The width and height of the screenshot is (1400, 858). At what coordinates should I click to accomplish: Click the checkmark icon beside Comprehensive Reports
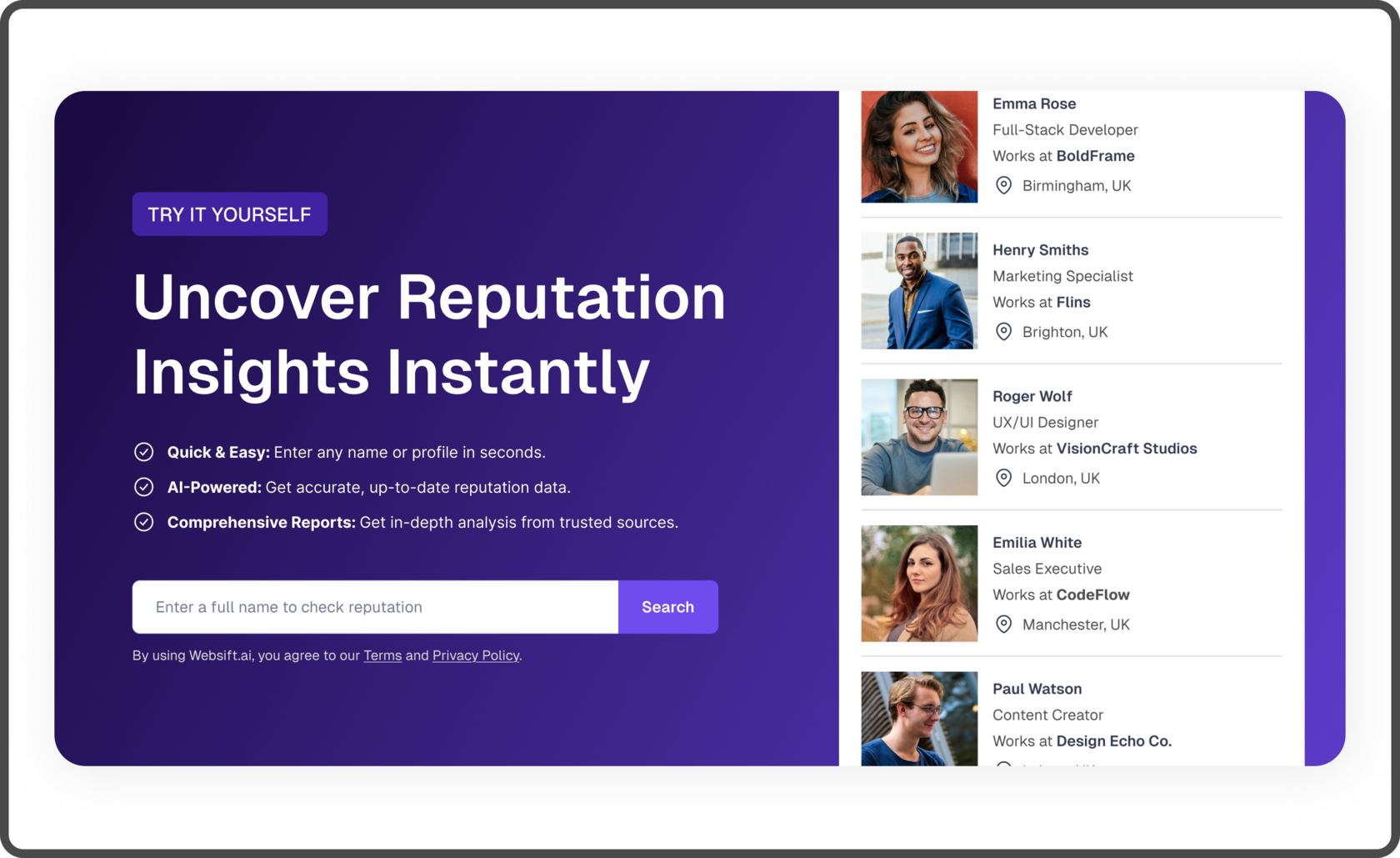[x=144, y=522]
